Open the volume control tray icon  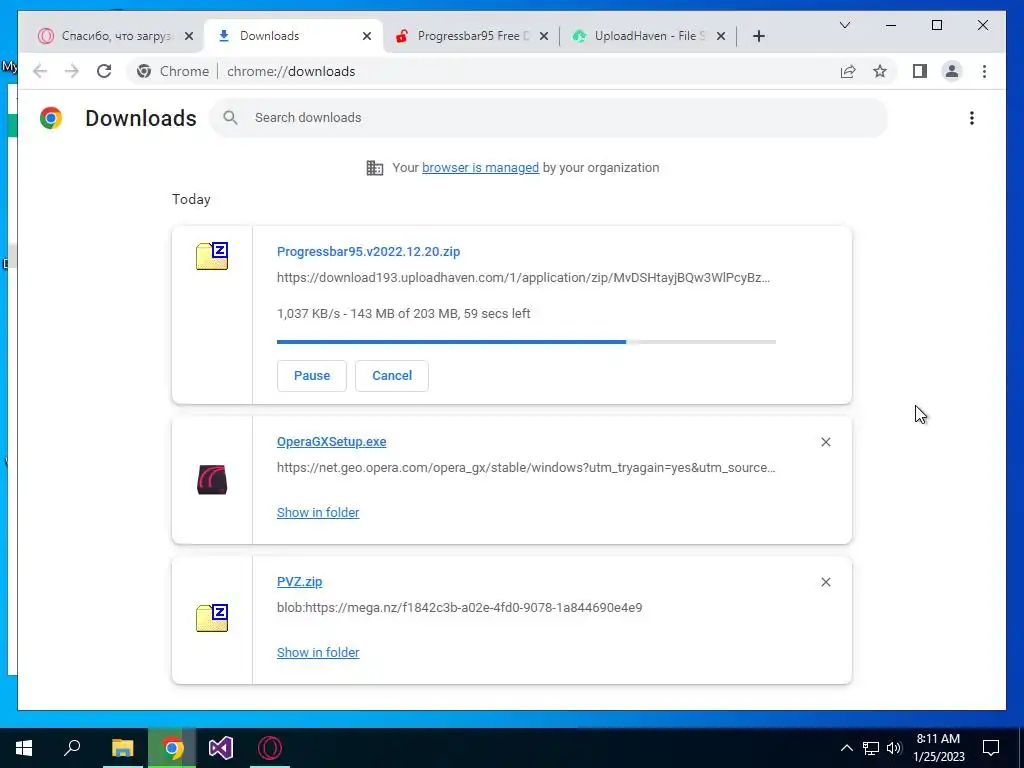pyautogui.click(x=894, y=748)
